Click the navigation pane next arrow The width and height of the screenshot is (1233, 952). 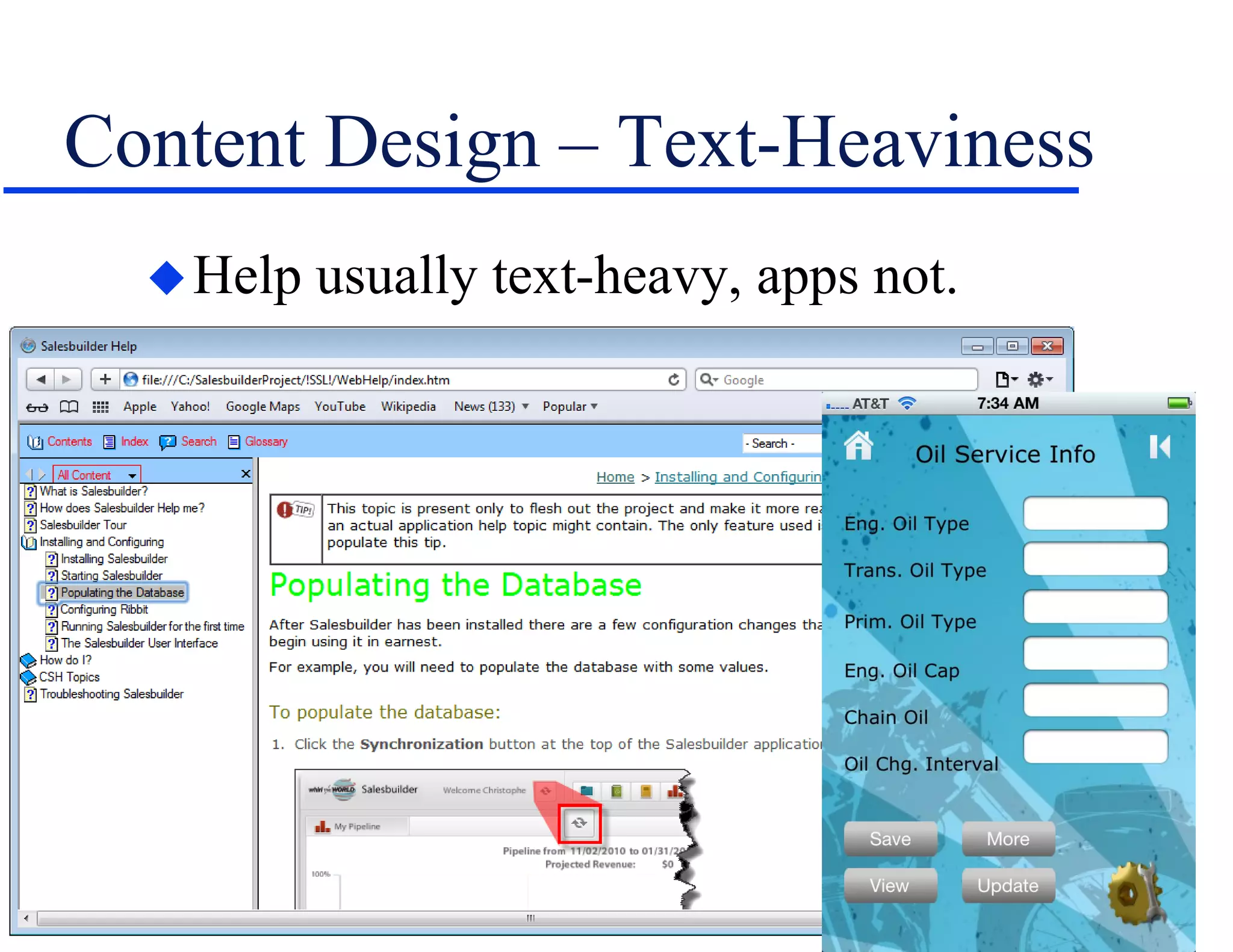point(42,475)
